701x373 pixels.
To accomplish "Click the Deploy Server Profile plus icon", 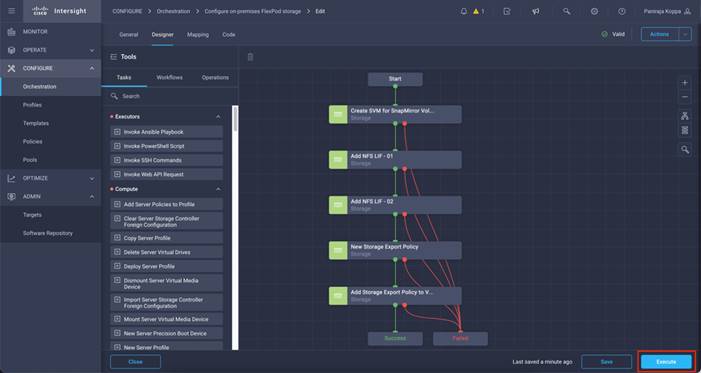I will (x=118, y=266).
